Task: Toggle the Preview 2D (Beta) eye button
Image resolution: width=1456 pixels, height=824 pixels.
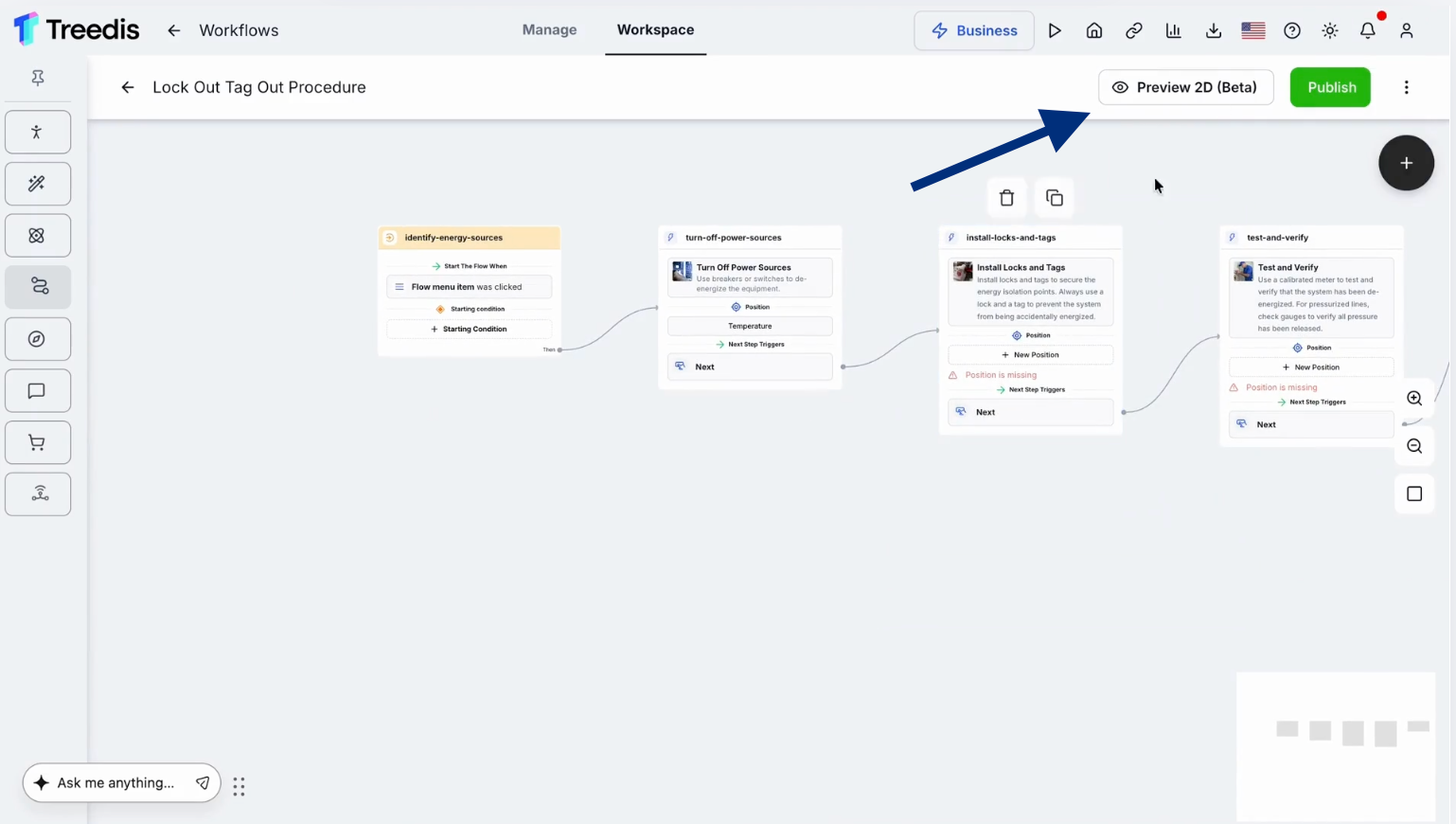Action: pyautogui.click(x=1186, y=87)
